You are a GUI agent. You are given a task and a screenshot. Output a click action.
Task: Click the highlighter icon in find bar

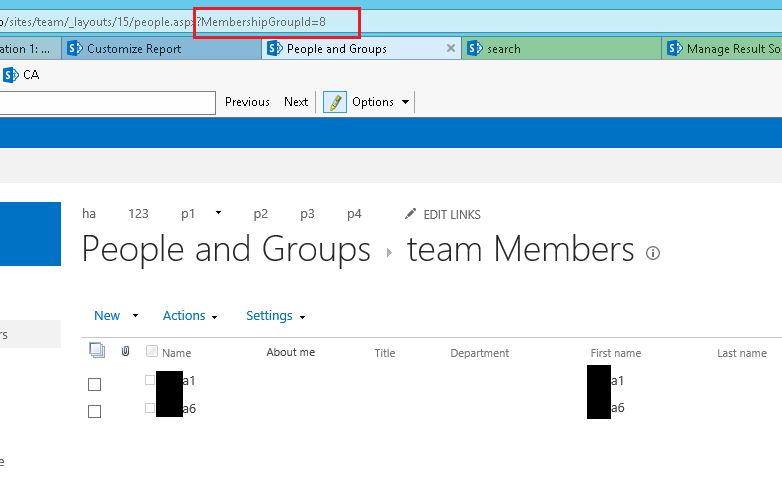(335, 102)
